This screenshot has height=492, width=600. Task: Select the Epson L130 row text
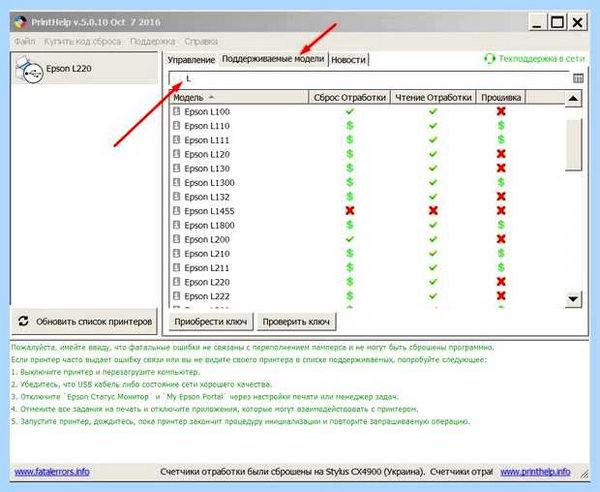click(x=207, y=168)
